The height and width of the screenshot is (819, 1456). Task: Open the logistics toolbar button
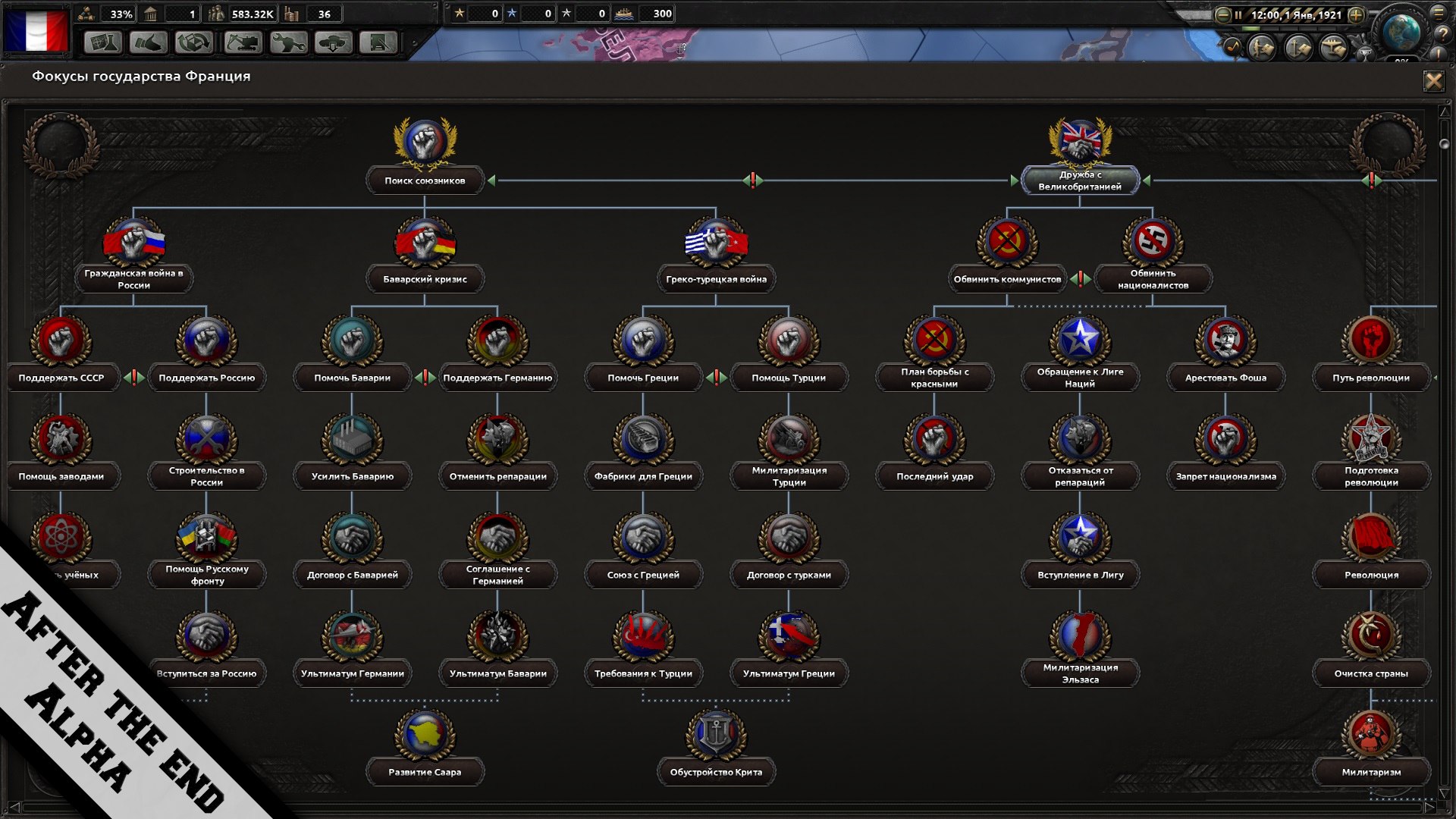(378, 42)
